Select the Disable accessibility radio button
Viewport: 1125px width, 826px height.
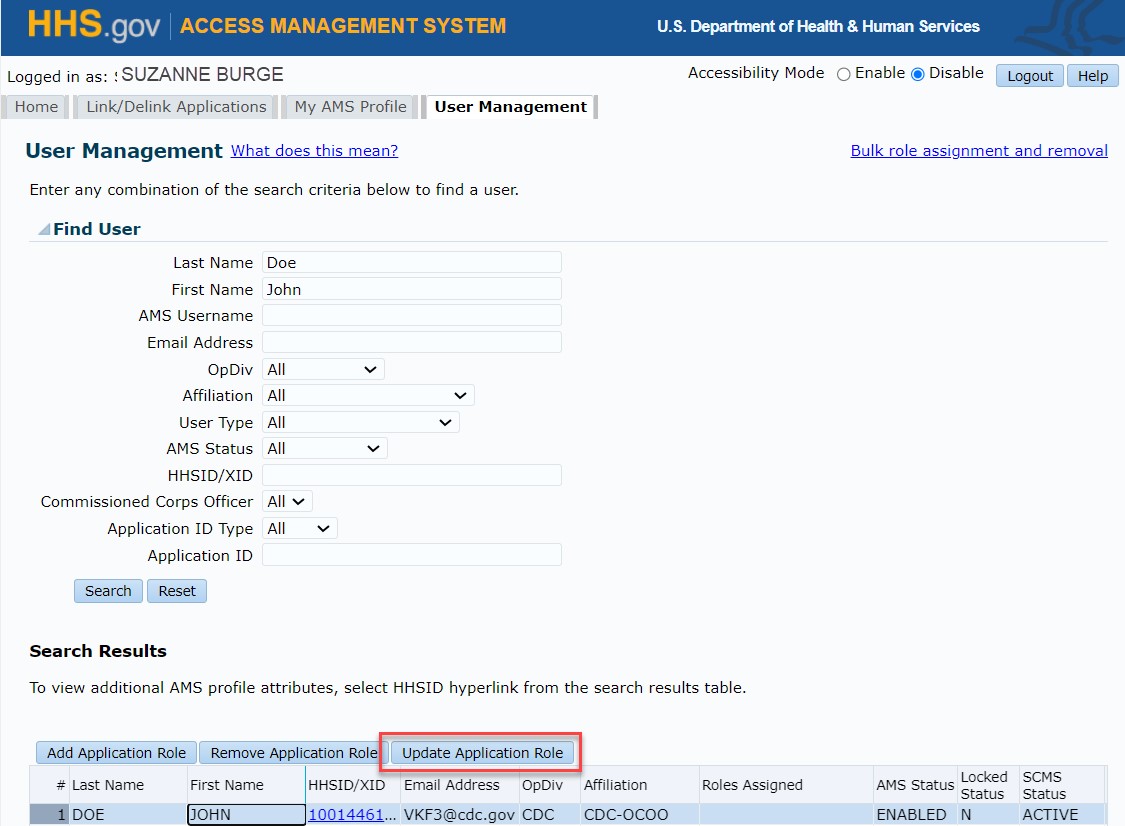point(917,74)
